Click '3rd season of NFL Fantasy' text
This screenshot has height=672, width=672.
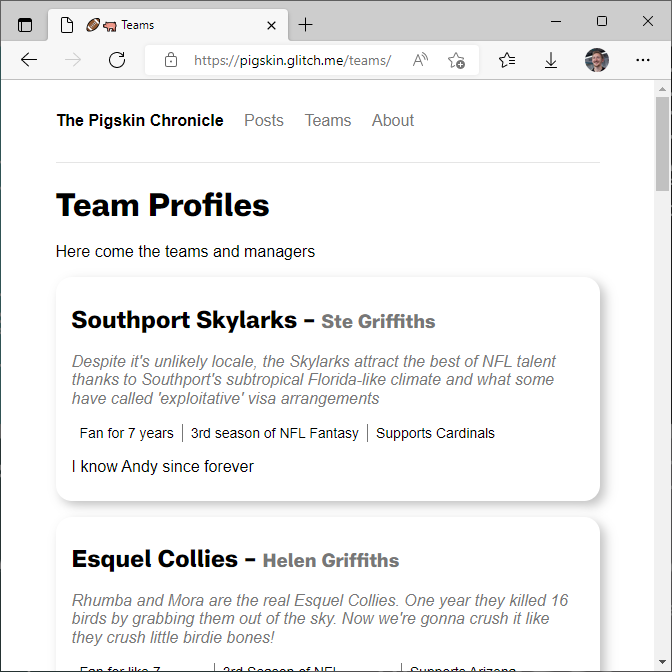click(275, 433)
